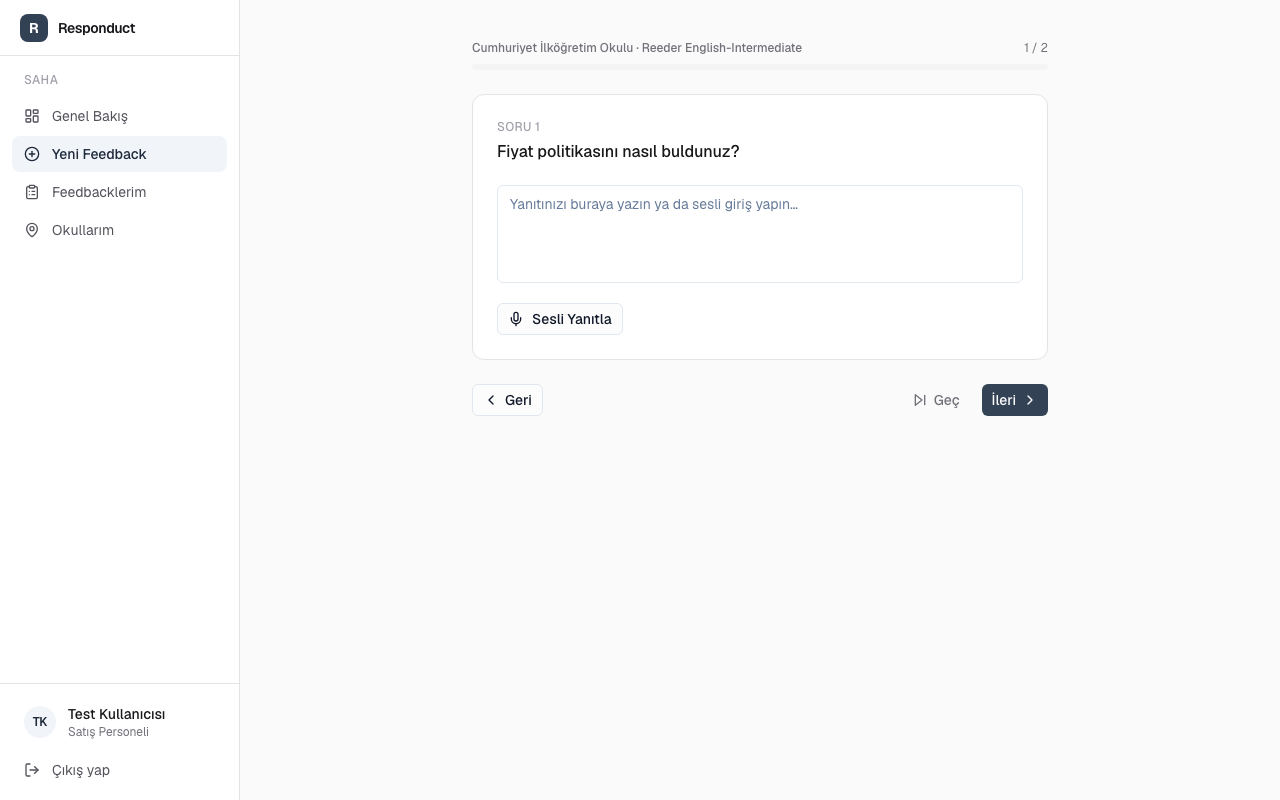The image size is (1280, 800).
Task: Click the skip icon beside Geç
Action: pyautogui.click(x=920, y=400)
